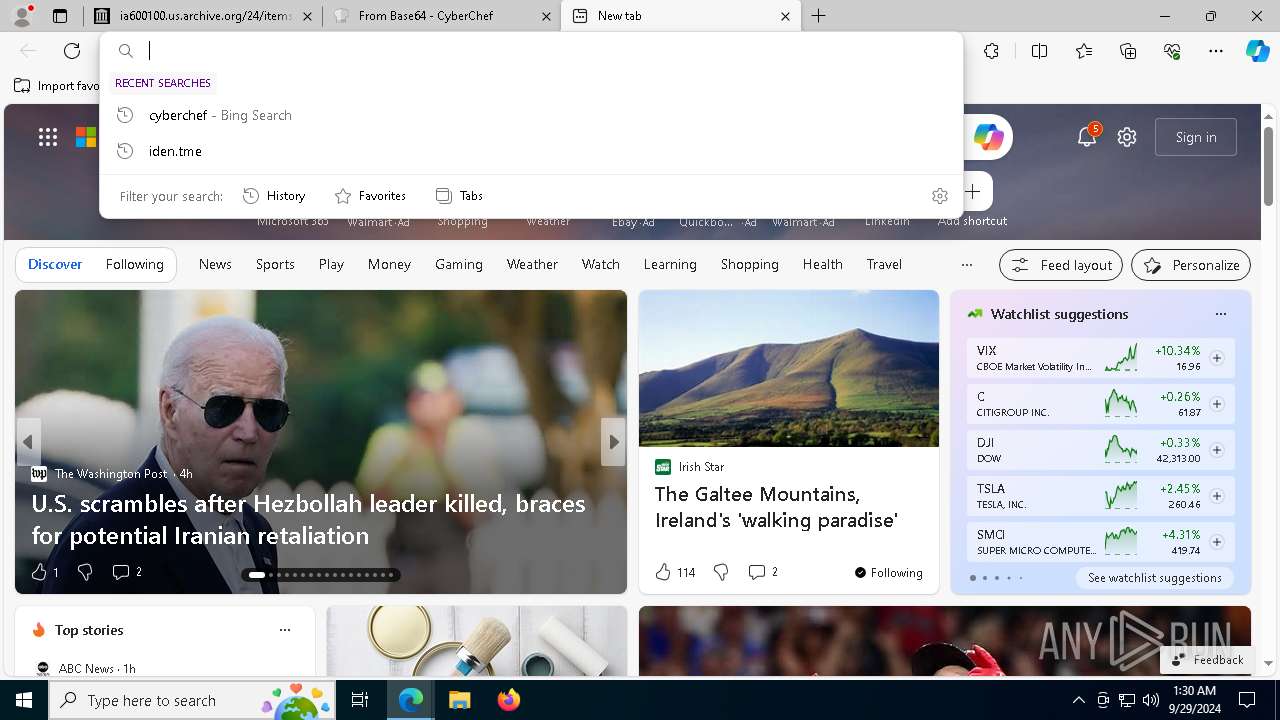1280x720 pixels.
Task: Select recent search iden.tme
Action: pos(531,151)
